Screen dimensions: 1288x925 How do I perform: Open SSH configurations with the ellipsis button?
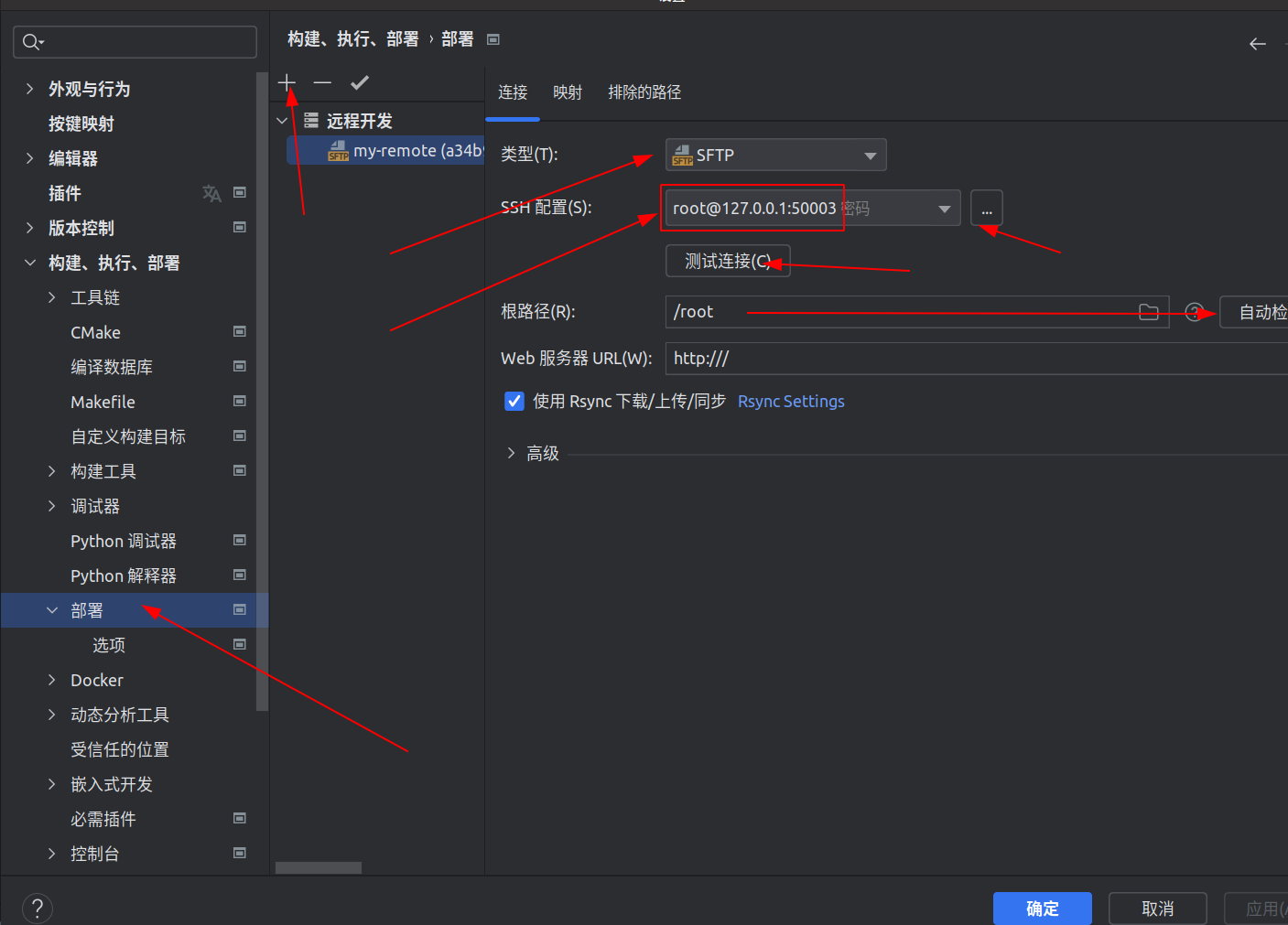tap(986, 209)
